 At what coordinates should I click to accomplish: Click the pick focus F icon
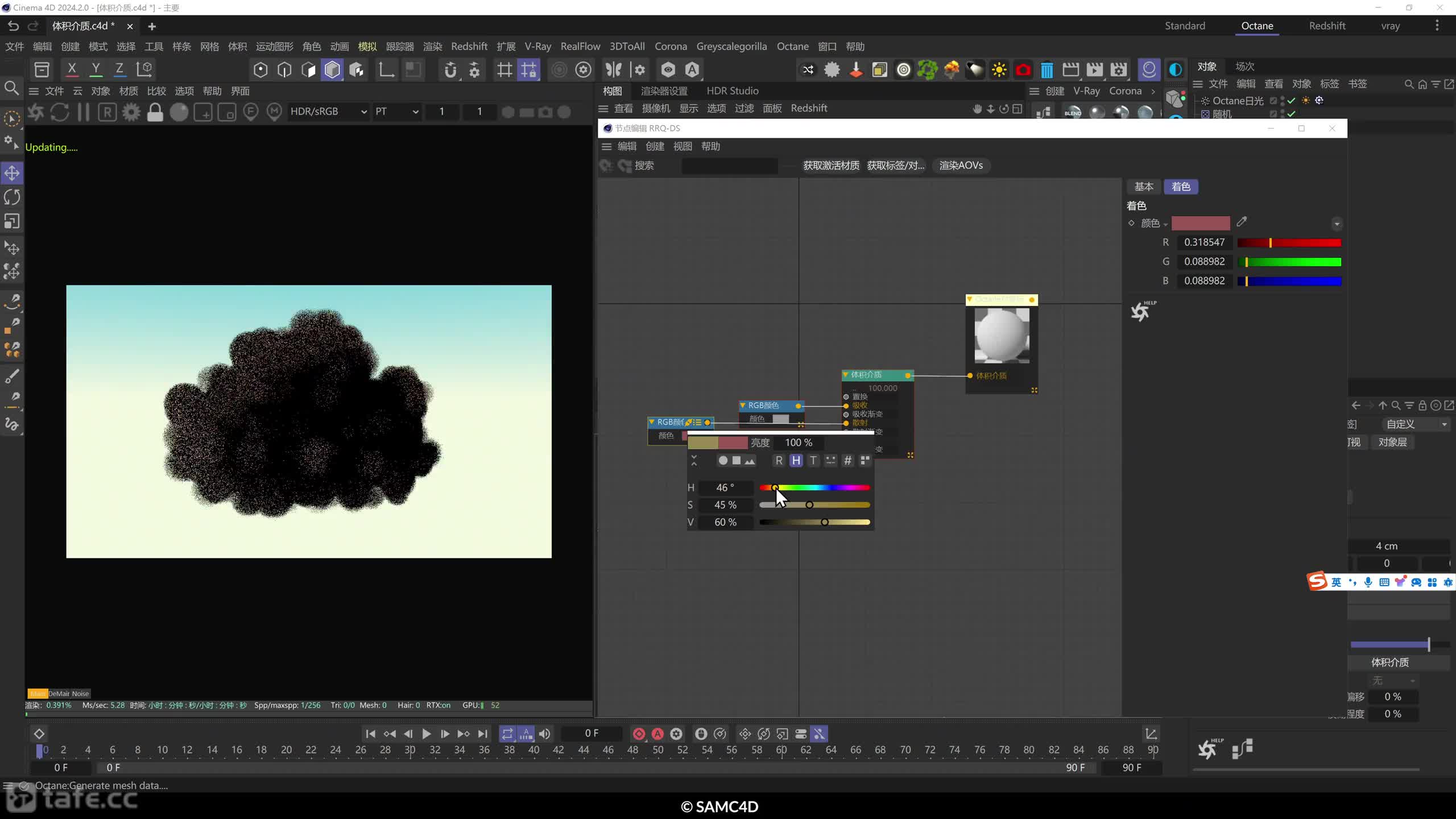tap(251, 112)
